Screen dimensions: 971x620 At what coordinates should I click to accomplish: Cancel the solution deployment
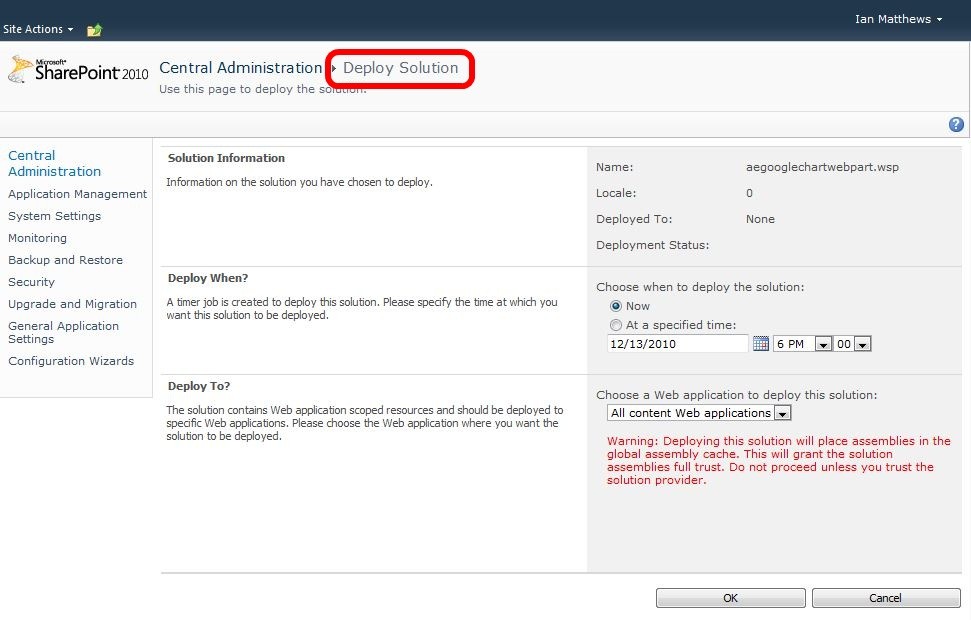pyautogui.click(x=884, y=598)
